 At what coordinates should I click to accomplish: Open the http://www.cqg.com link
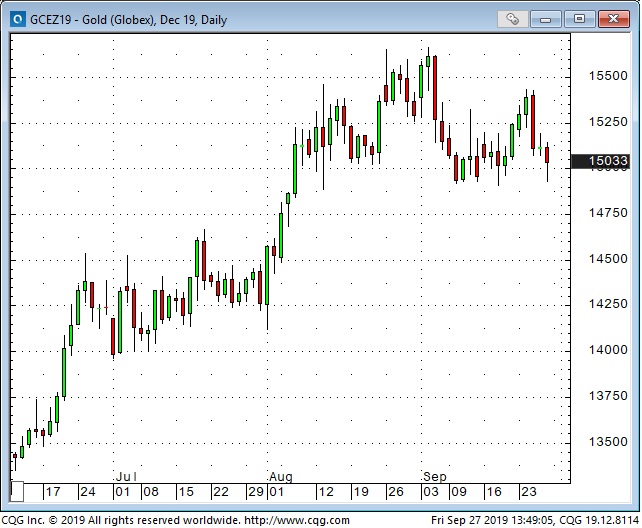297,521
